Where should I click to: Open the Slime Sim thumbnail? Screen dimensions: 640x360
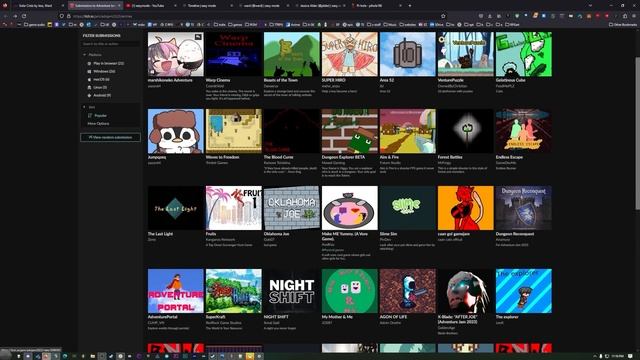pos(408,208)
